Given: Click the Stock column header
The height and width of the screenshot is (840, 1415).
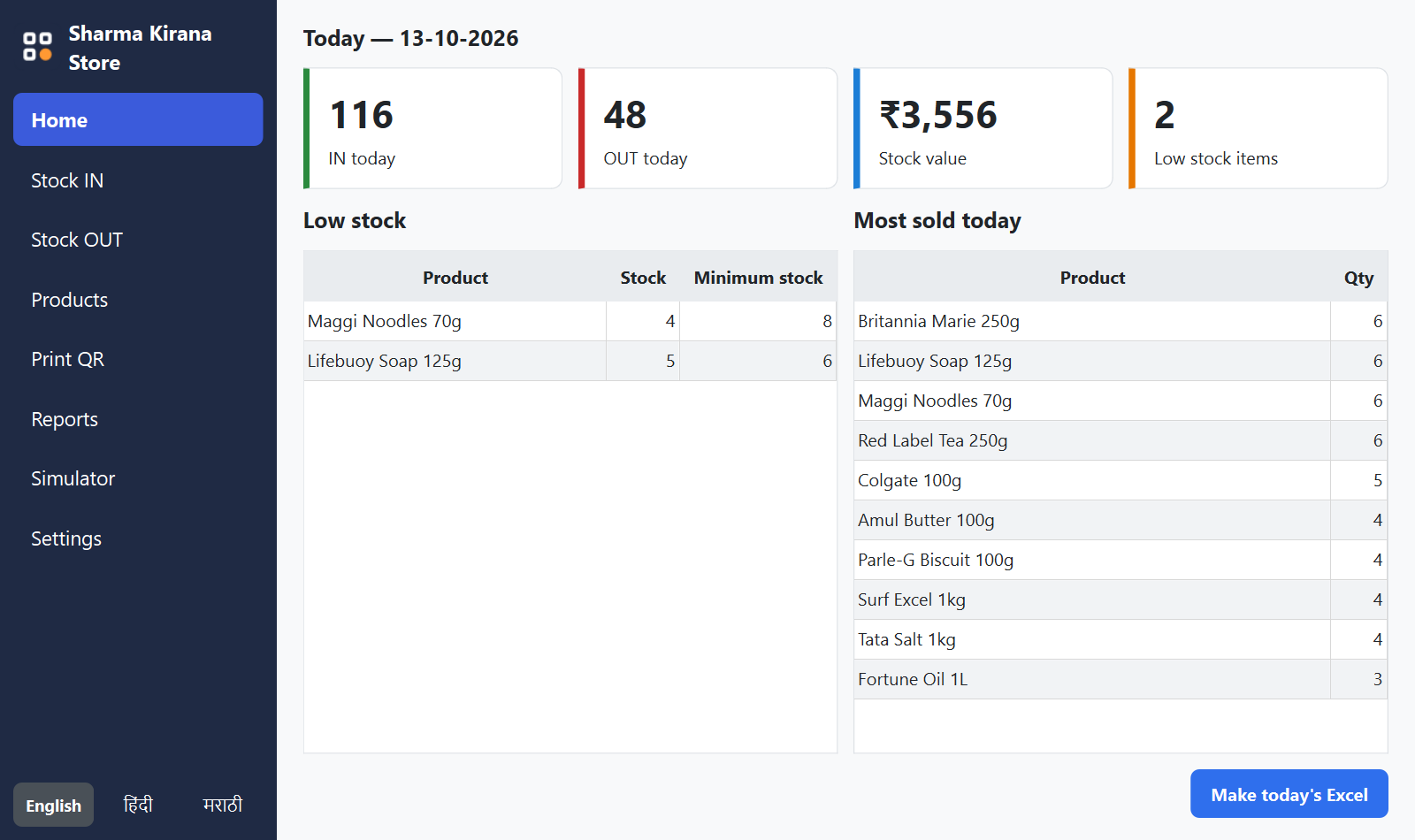Looking at the screenshot, I should [x=643, y=278].
